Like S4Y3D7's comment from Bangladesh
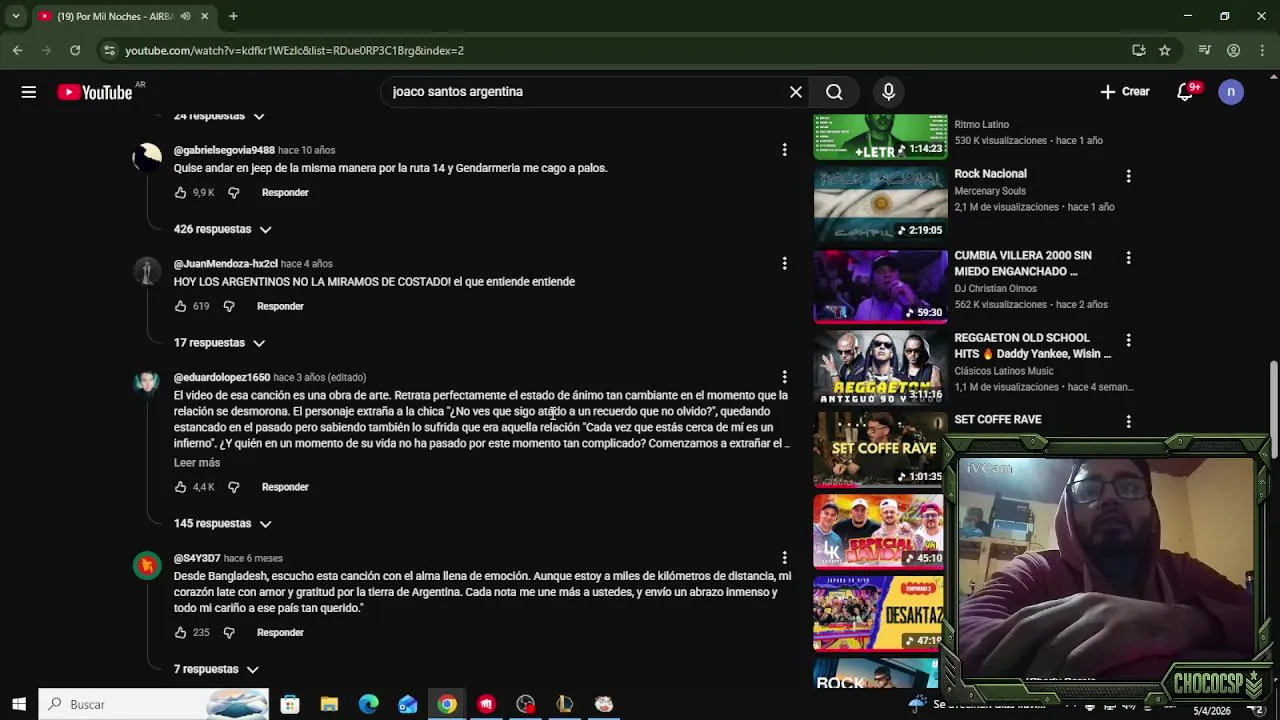The image size is (1280, 720). [x=181, y=633]
